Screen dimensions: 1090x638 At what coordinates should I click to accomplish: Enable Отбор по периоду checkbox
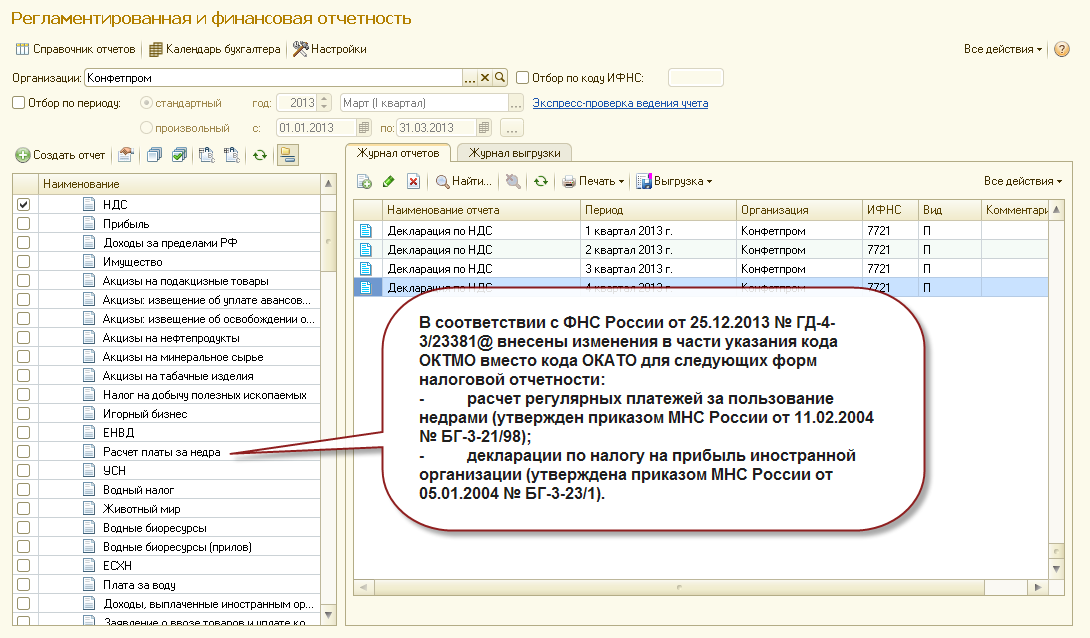[19, 103]
